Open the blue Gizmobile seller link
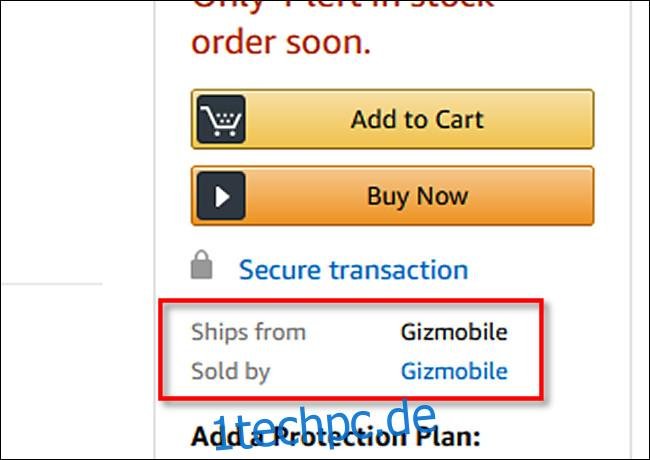Image resolution: width=650 pixels, height=460 pixels. point(454,371)
